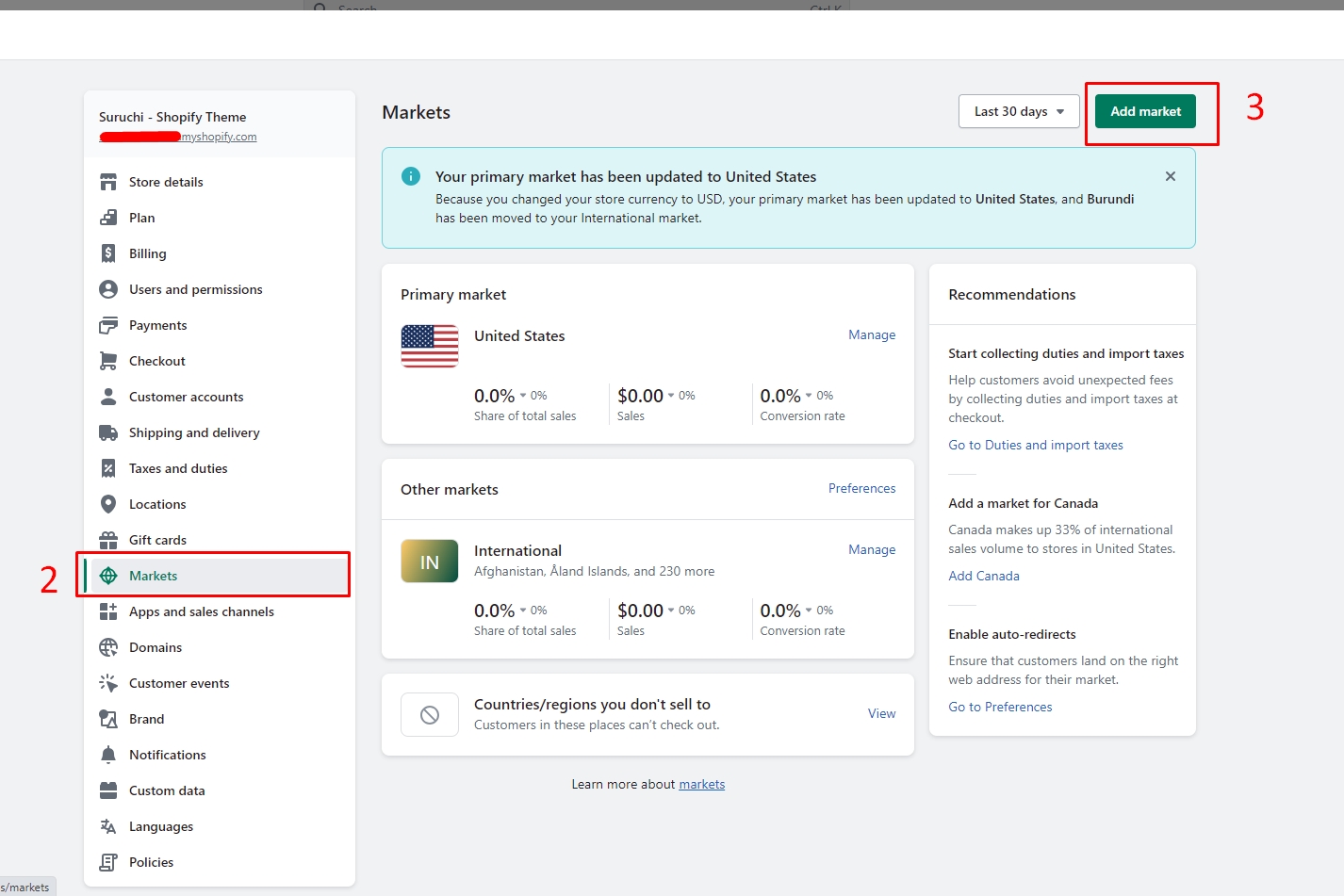This screenshot has height=896, width=1344.
Task: Click the Languages translate icon
Action: coord(108,826)
